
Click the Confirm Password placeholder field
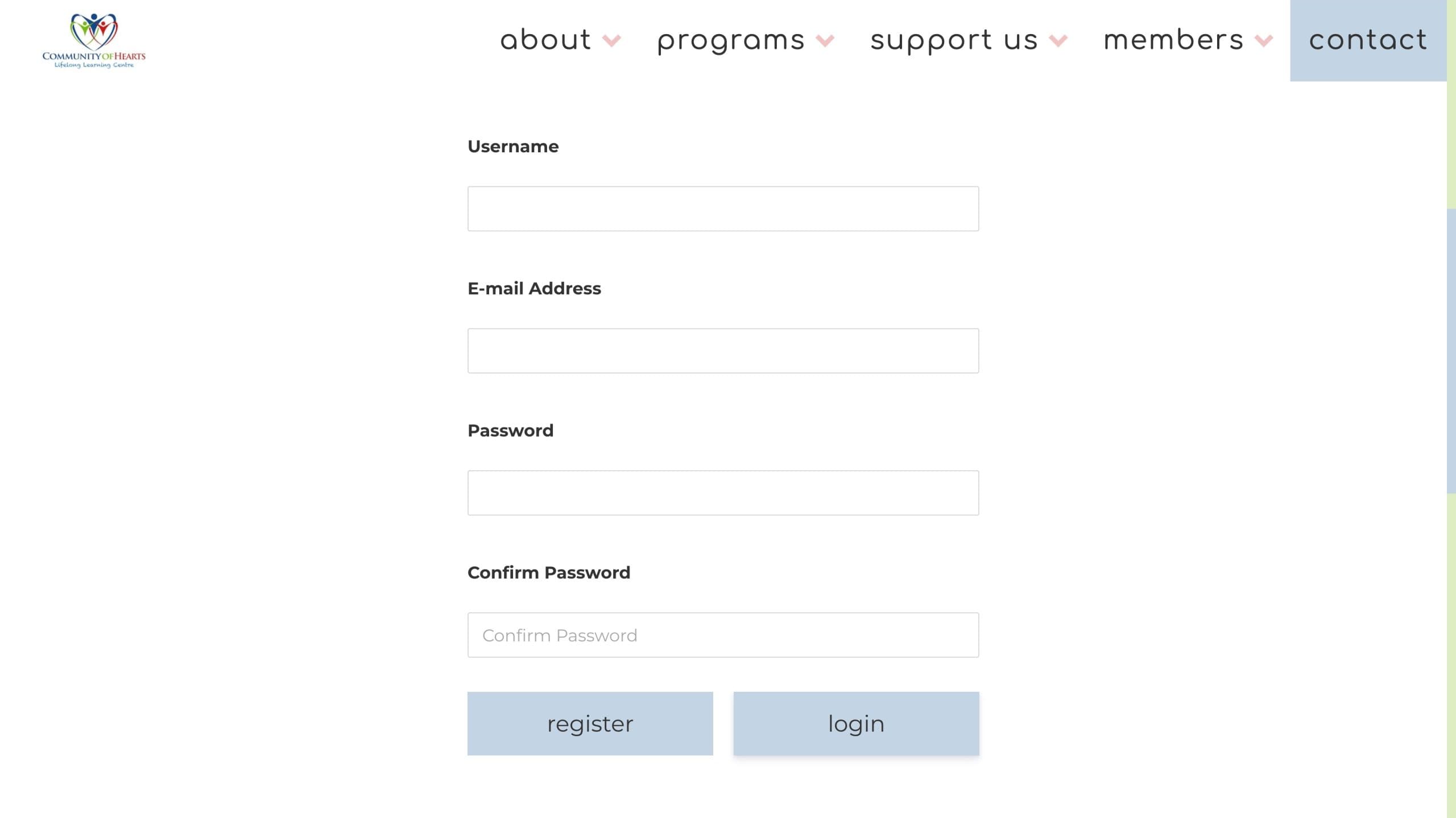click(723, 635)
